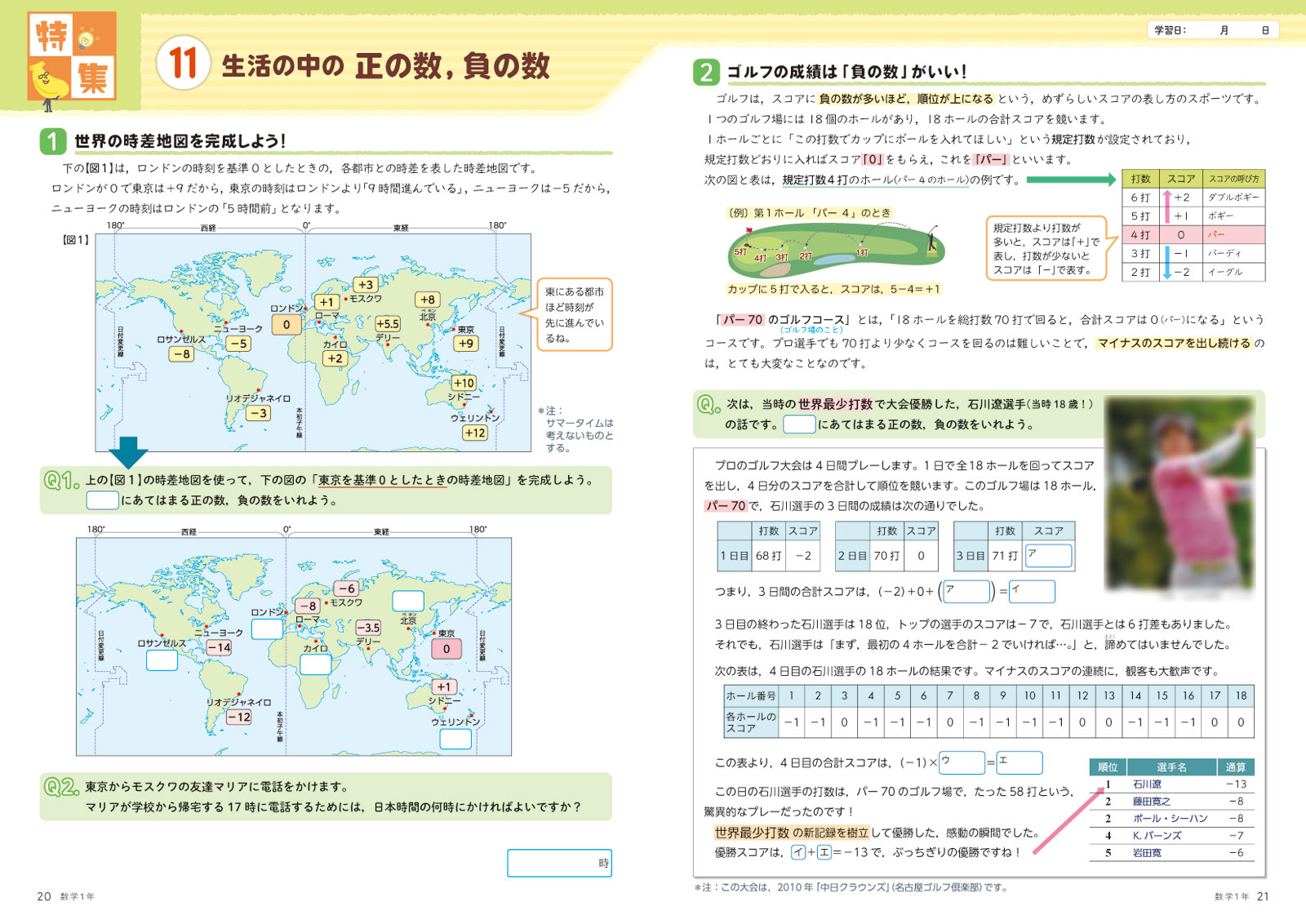Click the 学習日 date field
Viewport: 1306px width, 924px height.
coord(1213,30)
